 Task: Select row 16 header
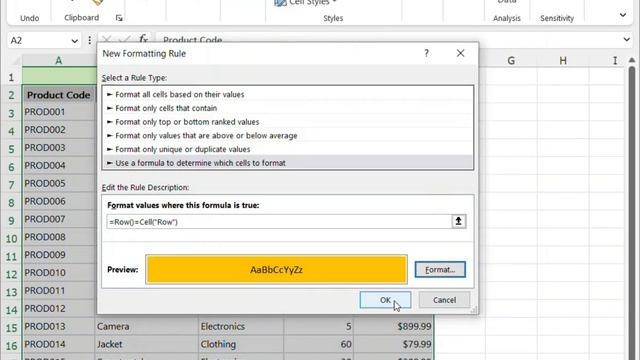(11, 345)
